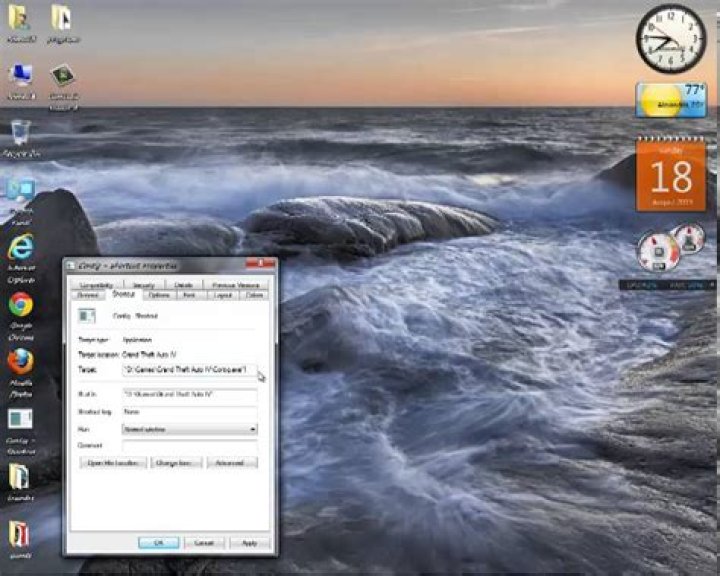Click the Target input field

coord(189,370)
